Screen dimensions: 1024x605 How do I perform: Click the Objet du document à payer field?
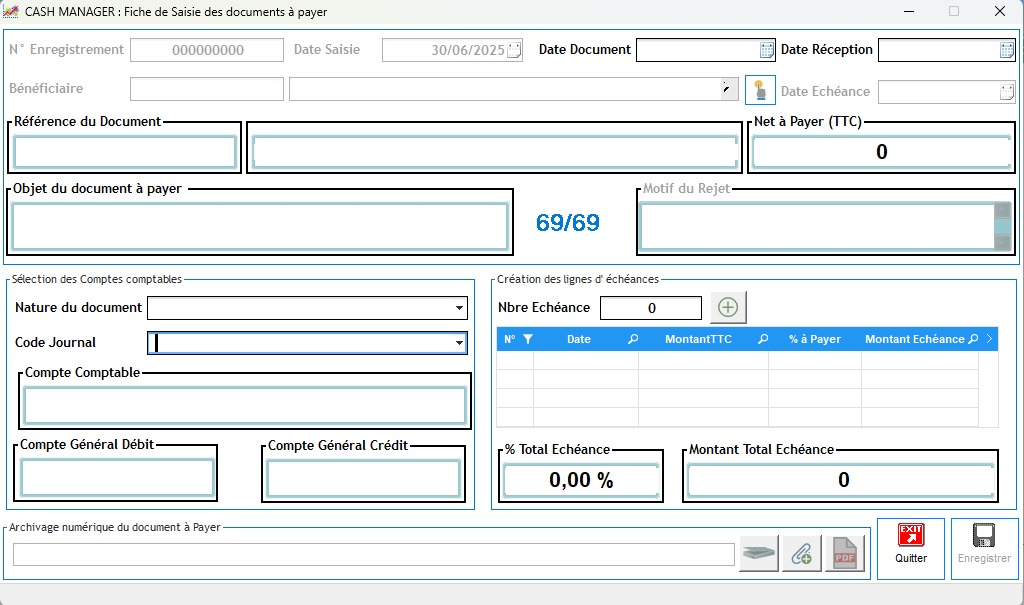pos(260,228)
